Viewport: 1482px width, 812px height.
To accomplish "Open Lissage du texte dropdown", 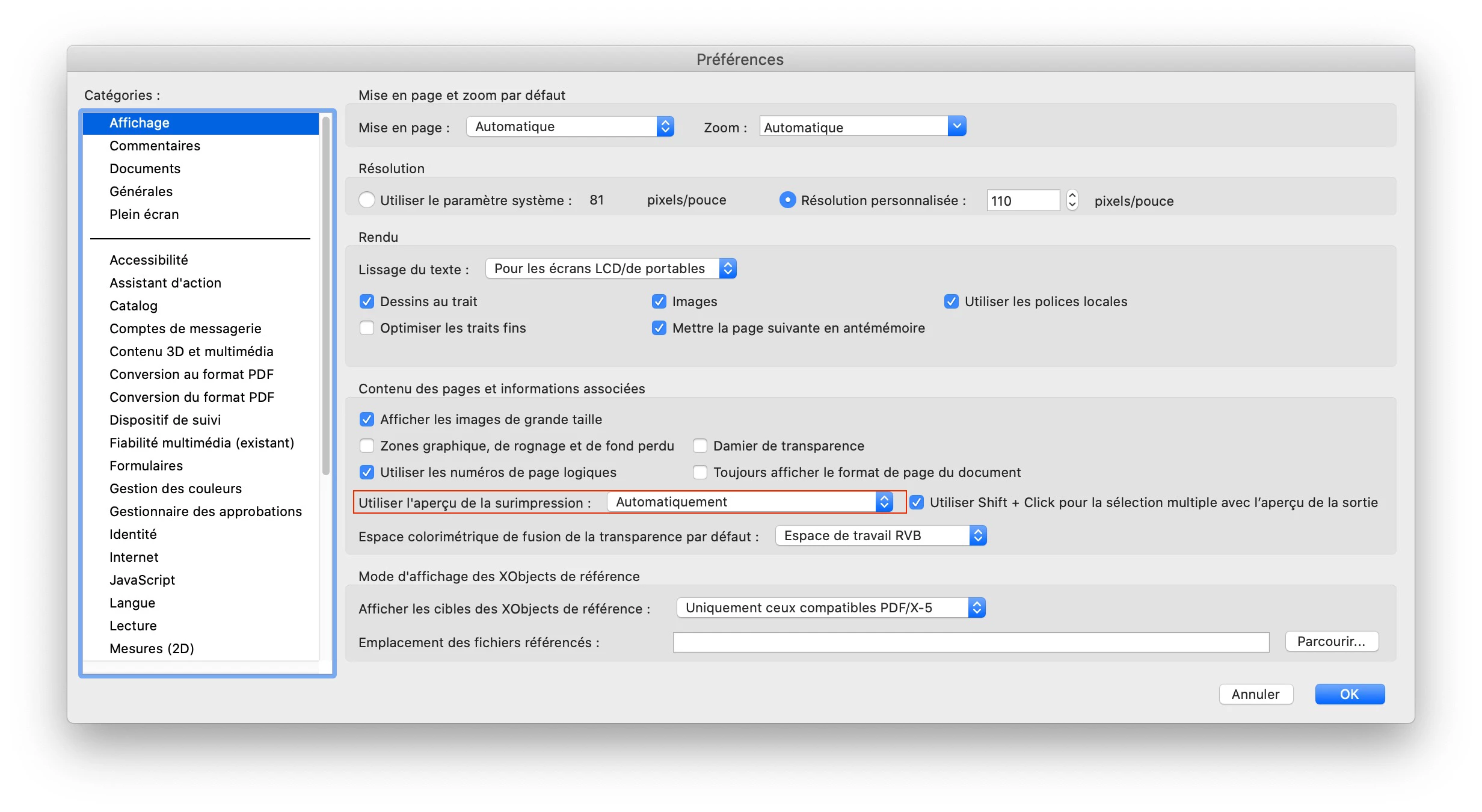I will pos(610,268).
